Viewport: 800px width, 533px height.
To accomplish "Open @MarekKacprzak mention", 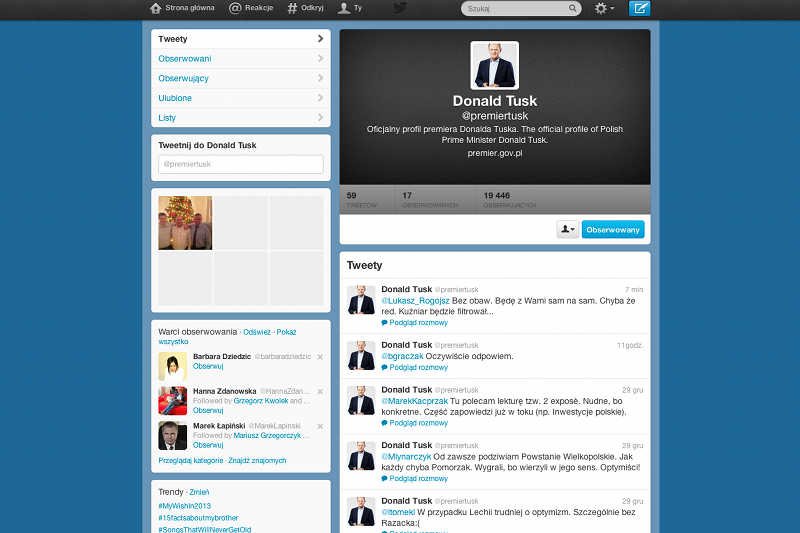I will (414, 401).
